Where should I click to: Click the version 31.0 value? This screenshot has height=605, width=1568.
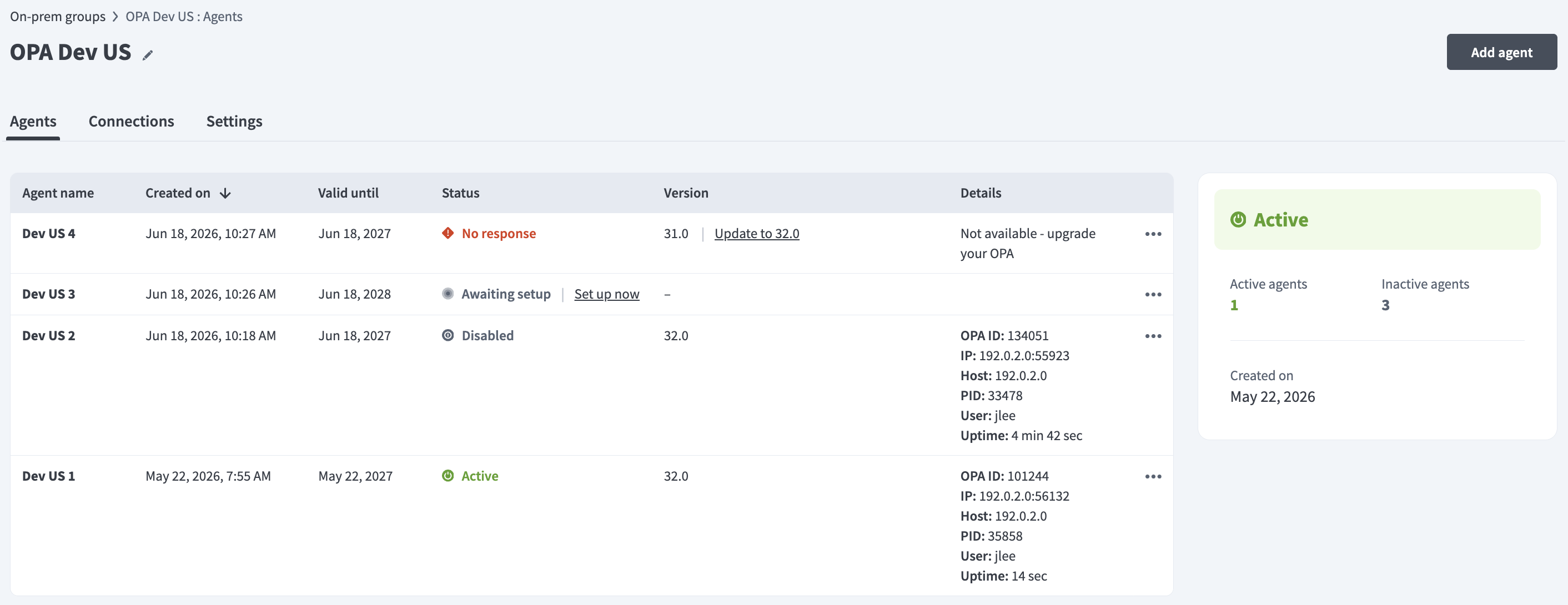coord(676,233)
